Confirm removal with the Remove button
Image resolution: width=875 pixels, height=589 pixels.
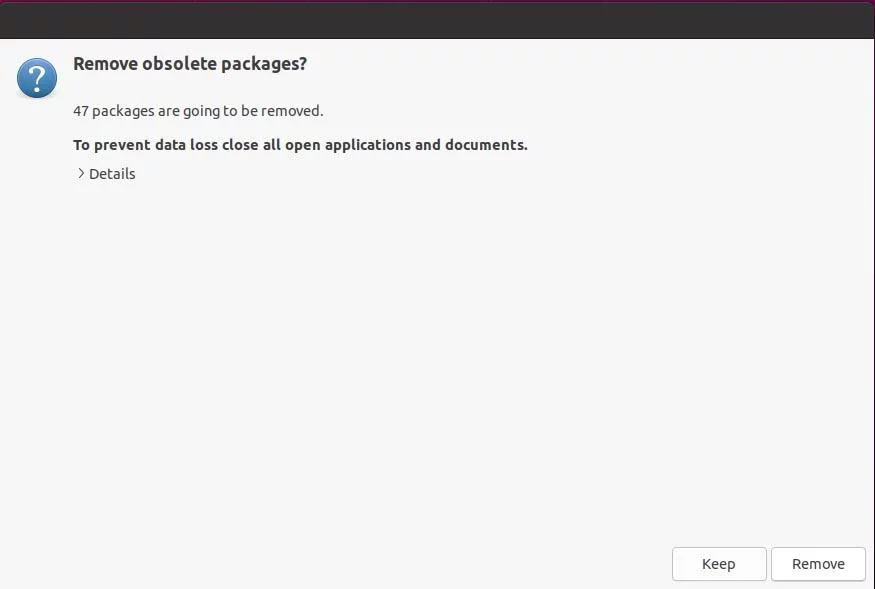(x=818, y=564)
